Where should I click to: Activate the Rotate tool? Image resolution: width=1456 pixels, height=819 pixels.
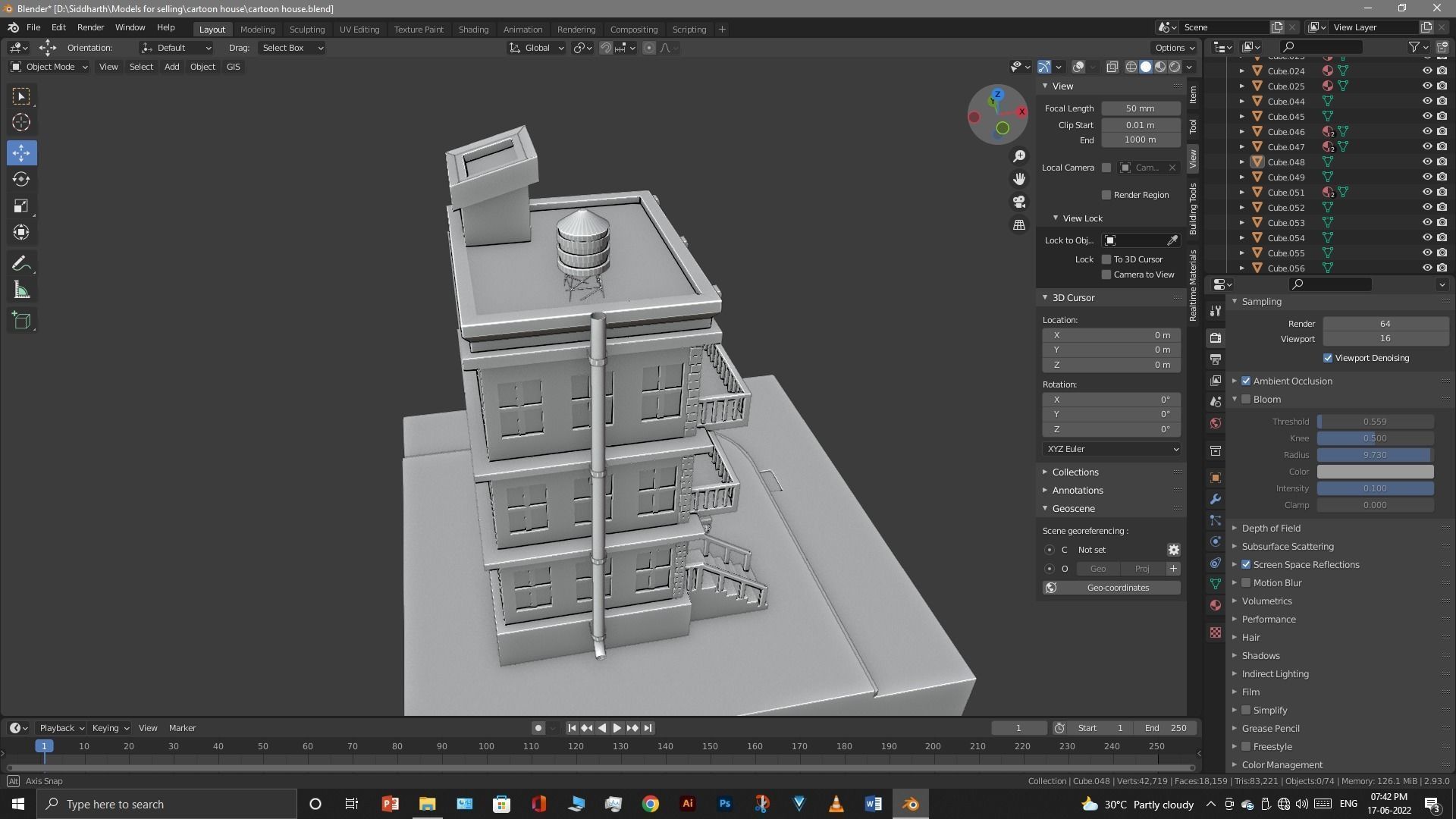tap(21, 179)
